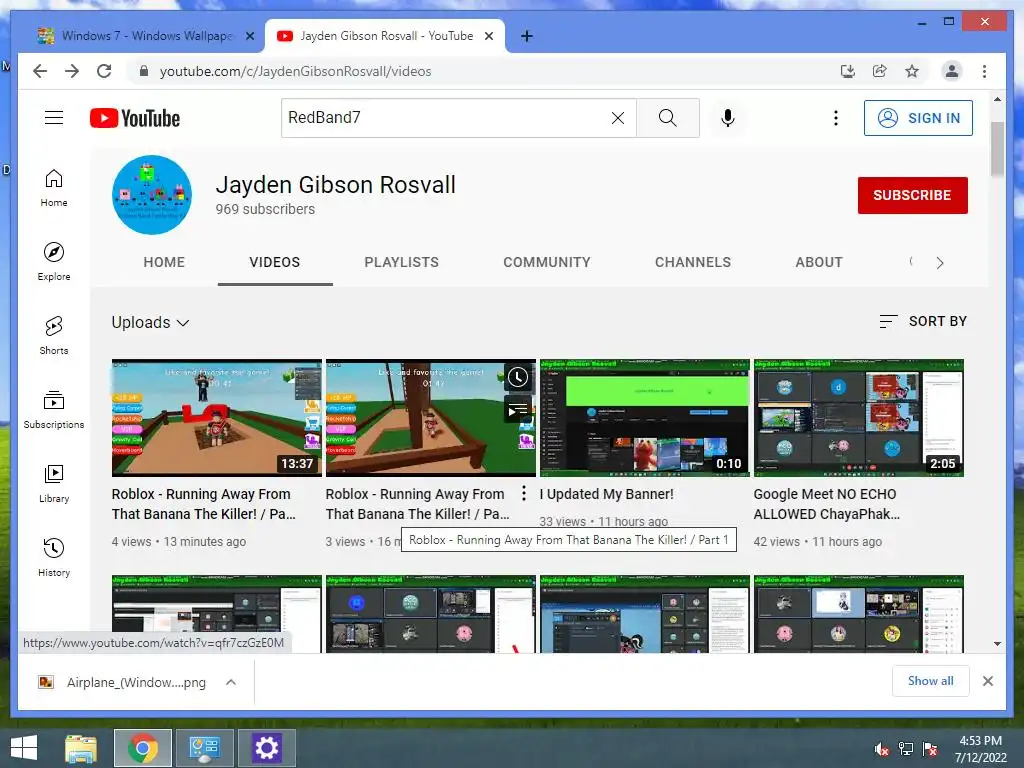Click the magnifier search button
1024x768 pixels.
click(x=667, y=118)
